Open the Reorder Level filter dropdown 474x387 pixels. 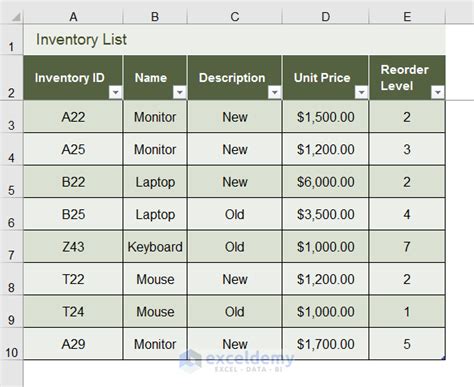pyautogui.click(x=438, y=92)
